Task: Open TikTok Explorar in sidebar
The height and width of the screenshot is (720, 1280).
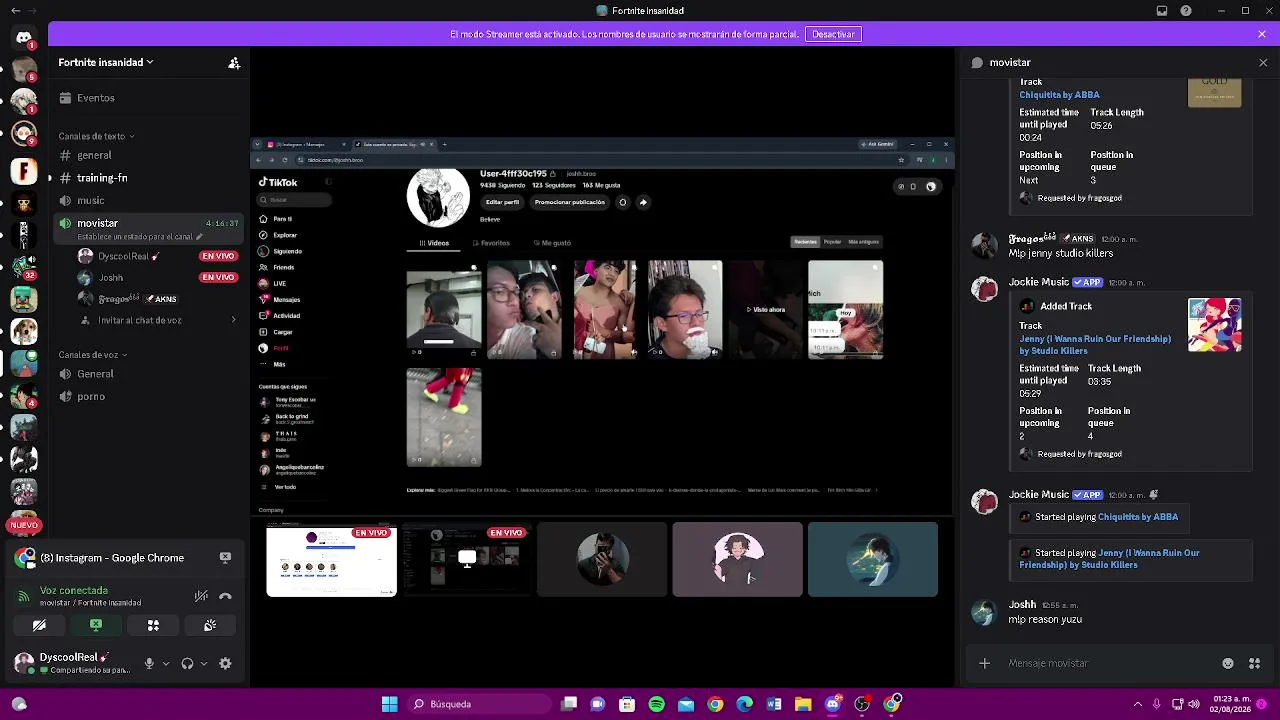Action: coord(280,235)
